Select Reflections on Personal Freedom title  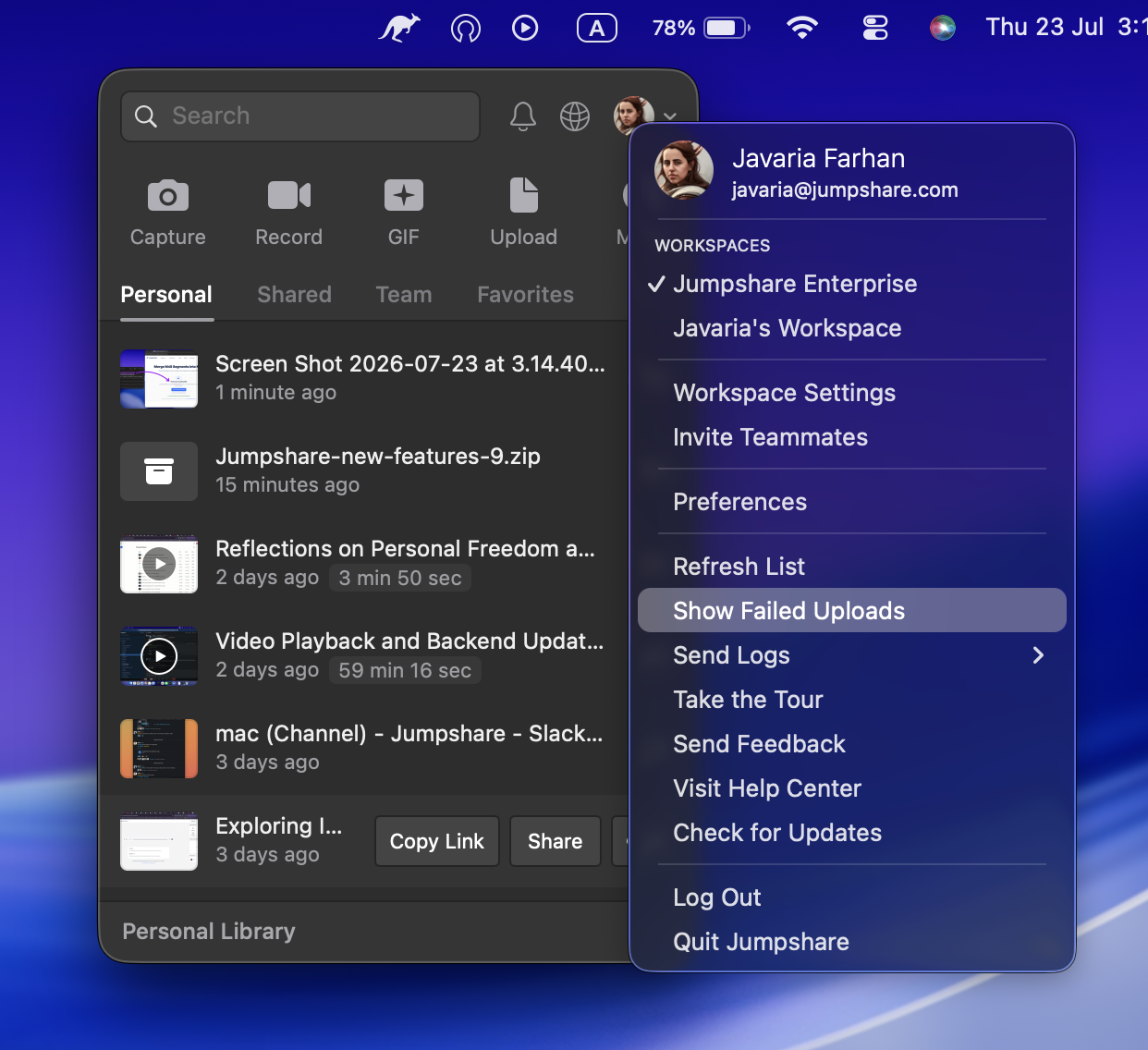pos(406,549)
